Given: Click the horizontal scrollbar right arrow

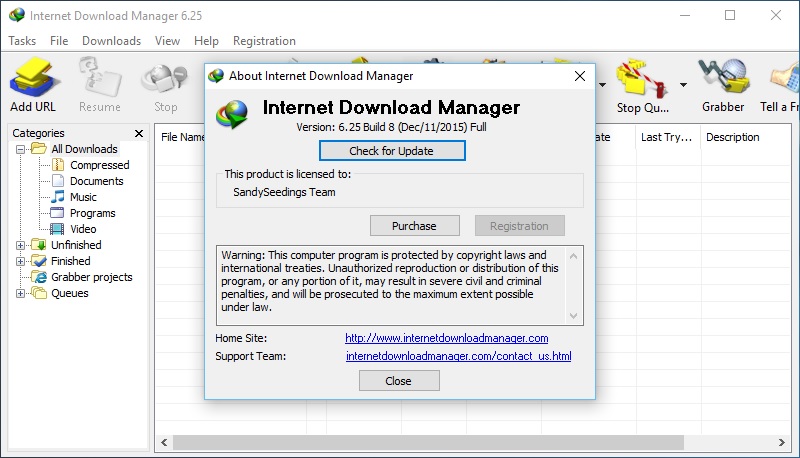Looking at the screenshot, I should tap(782, 442).
